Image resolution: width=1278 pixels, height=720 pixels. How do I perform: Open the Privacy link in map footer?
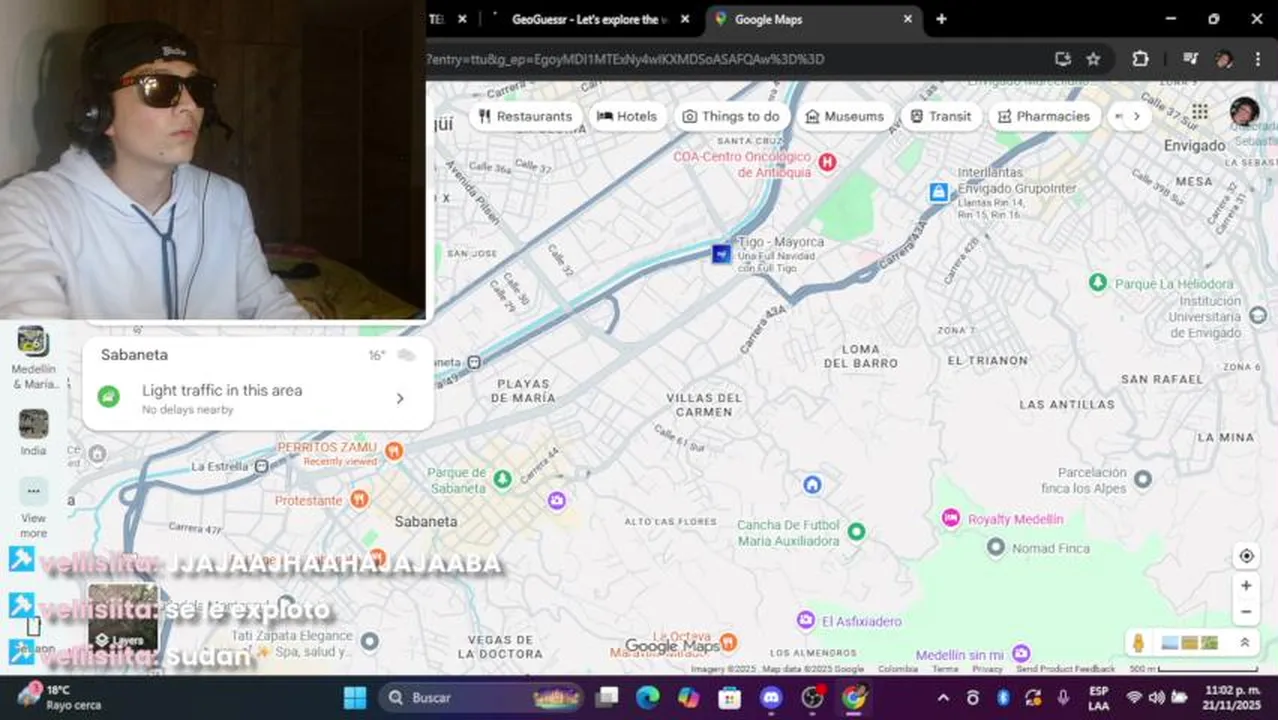(987, 669)
